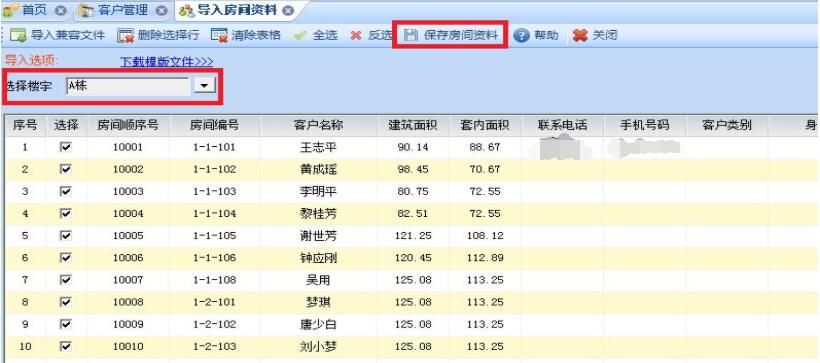The width and height of the screenshot is (820, 363).
Task: Click the 客户类别 column header
Action: tap(727, 126)
